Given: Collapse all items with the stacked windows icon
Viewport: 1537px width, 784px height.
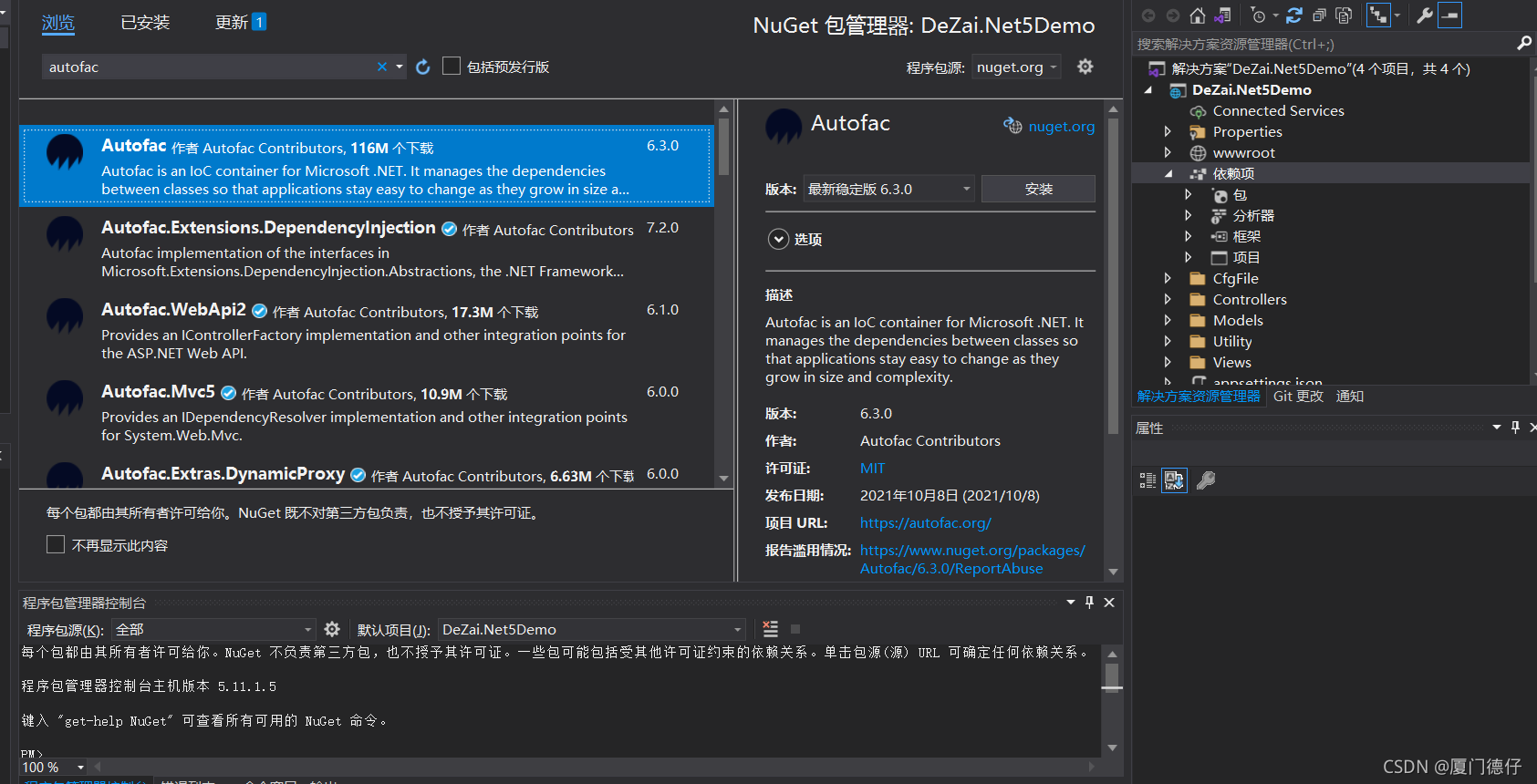Looking at the screenshot, I should click(1319, 15).
